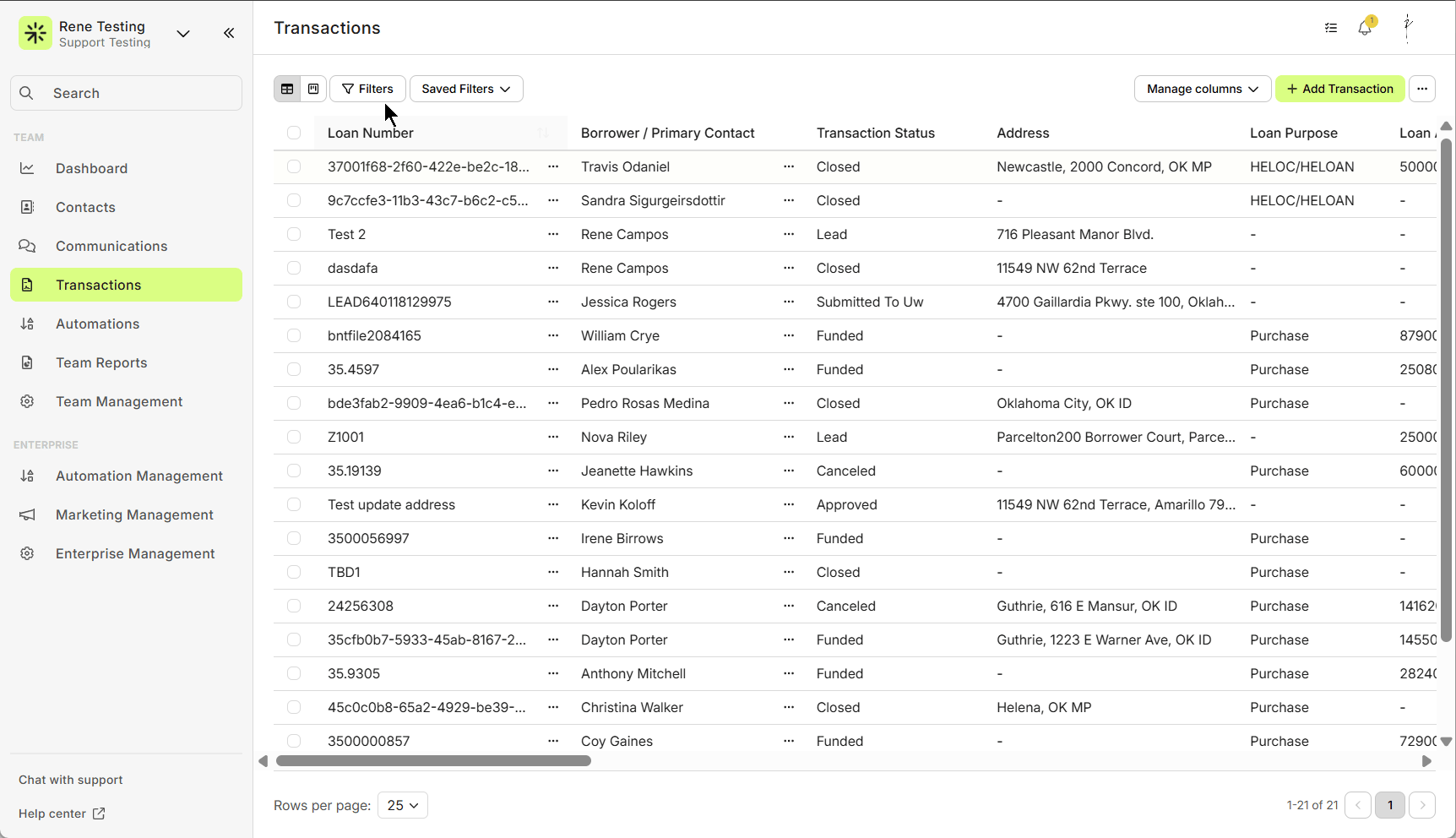Open row menu for loan Test 2

553,234
